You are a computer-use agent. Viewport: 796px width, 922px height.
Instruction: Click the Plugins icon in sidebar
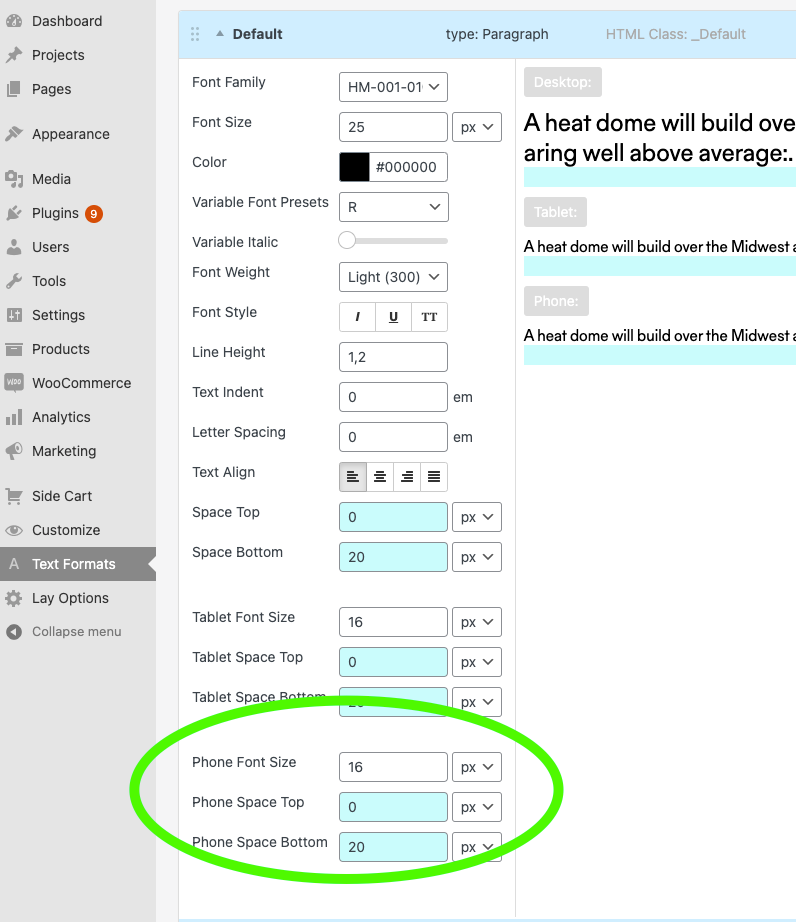tap(14, 213)
